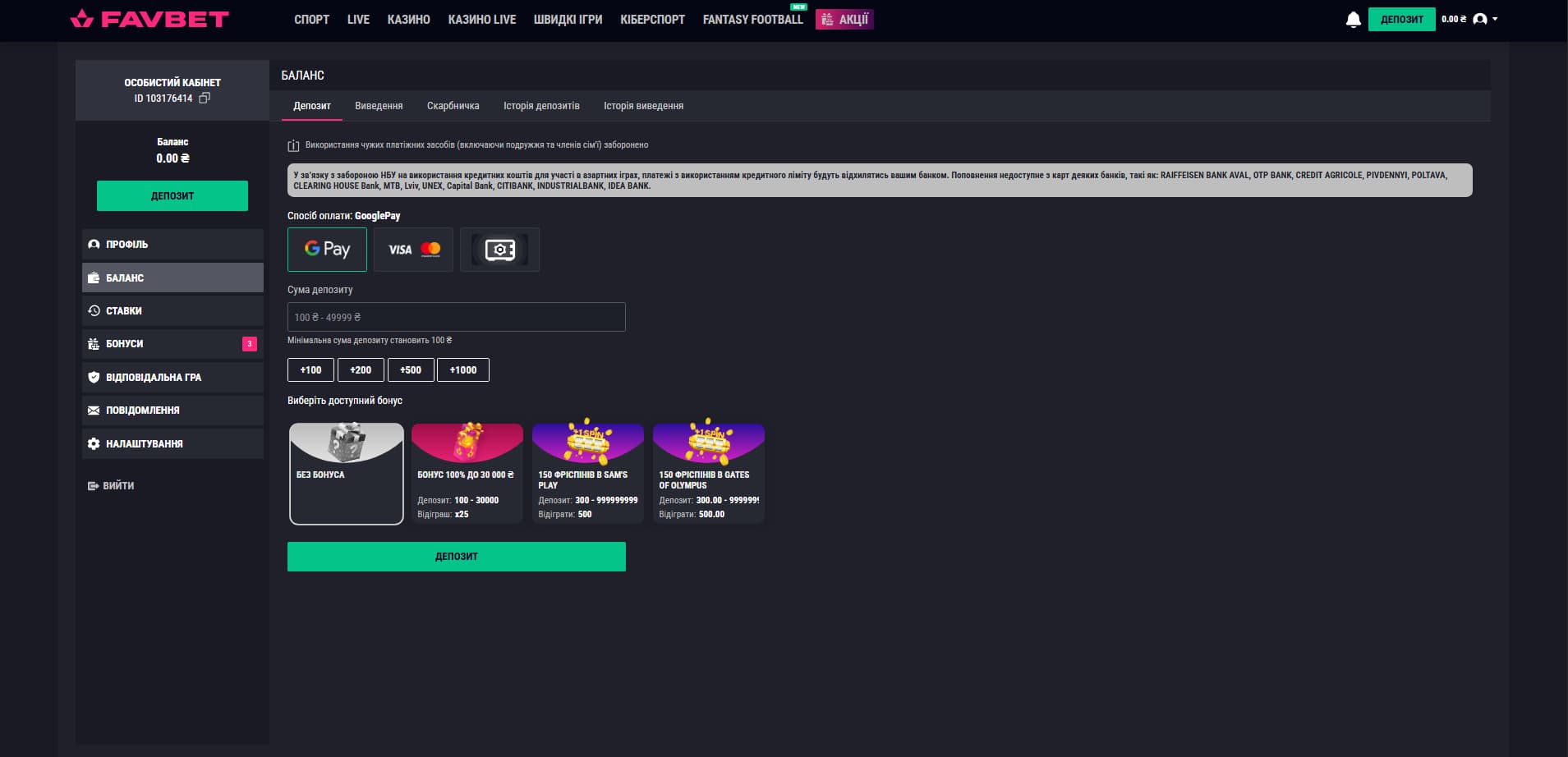Add +500 to deposit amount

click(411, 370)
